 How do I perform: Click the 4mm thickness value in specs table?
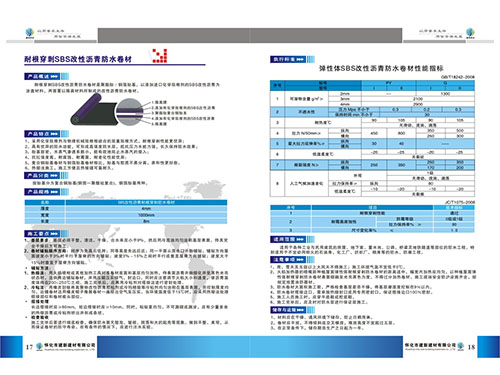tap(146, 208)
